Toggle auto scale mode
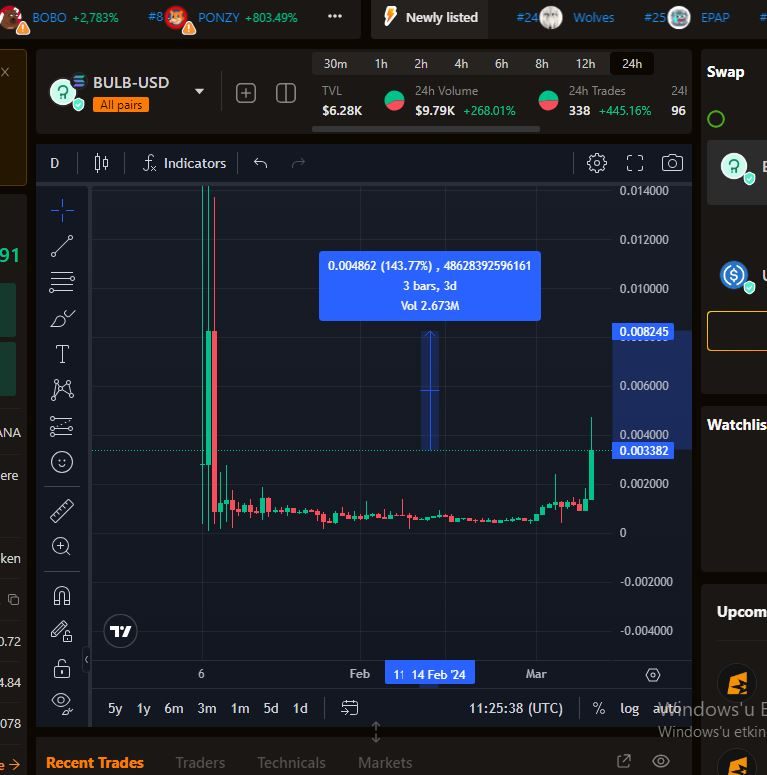 (x=666, y=708)
